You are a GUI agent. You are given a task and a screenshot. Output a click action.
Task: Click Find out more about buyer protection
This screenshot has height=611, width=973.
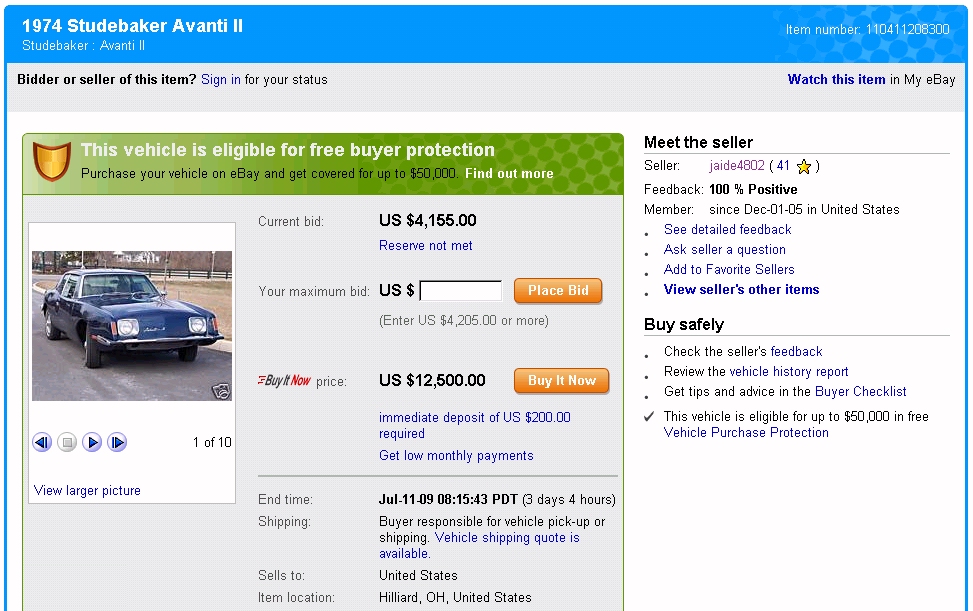point(509,174)
